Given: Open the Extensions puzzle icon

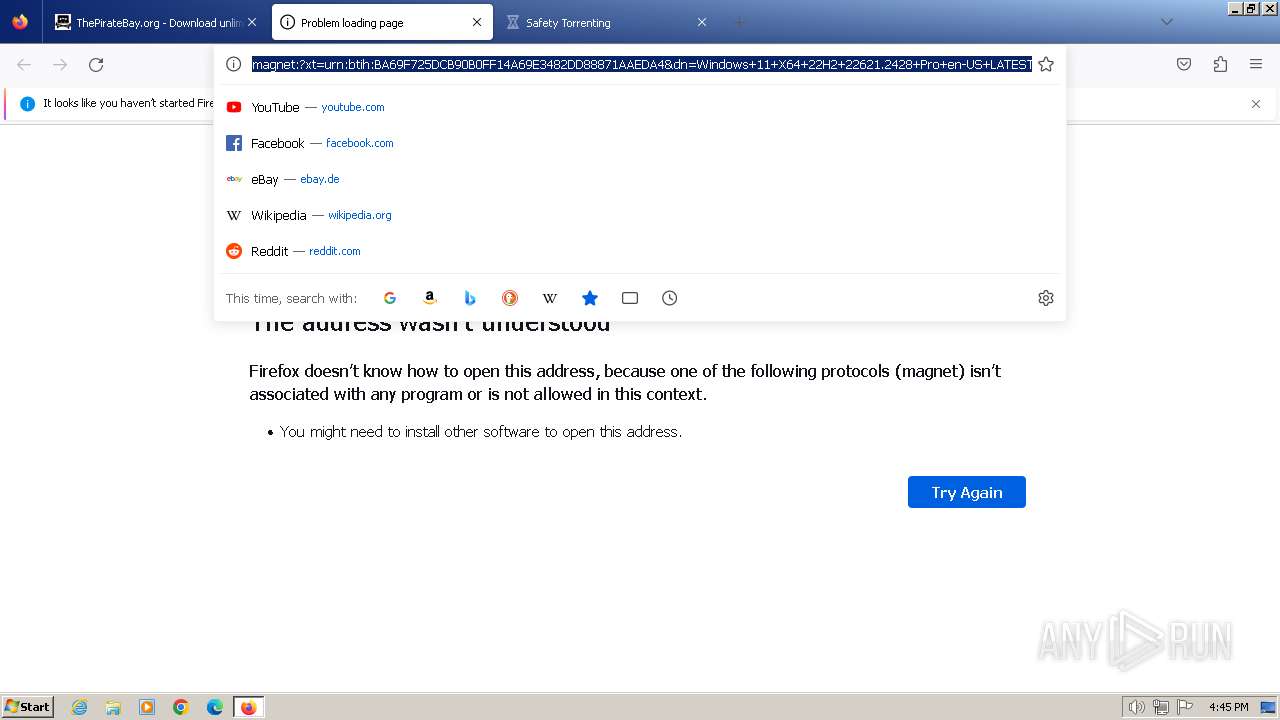Looking at the screenshot, I should [1220, 64].
